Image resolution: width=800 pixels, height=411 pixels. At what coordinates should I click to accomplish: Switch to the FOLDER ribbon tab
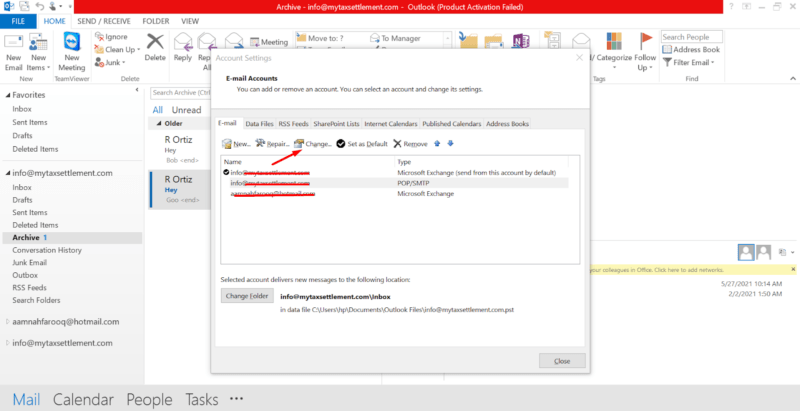[x=156, y=21]
